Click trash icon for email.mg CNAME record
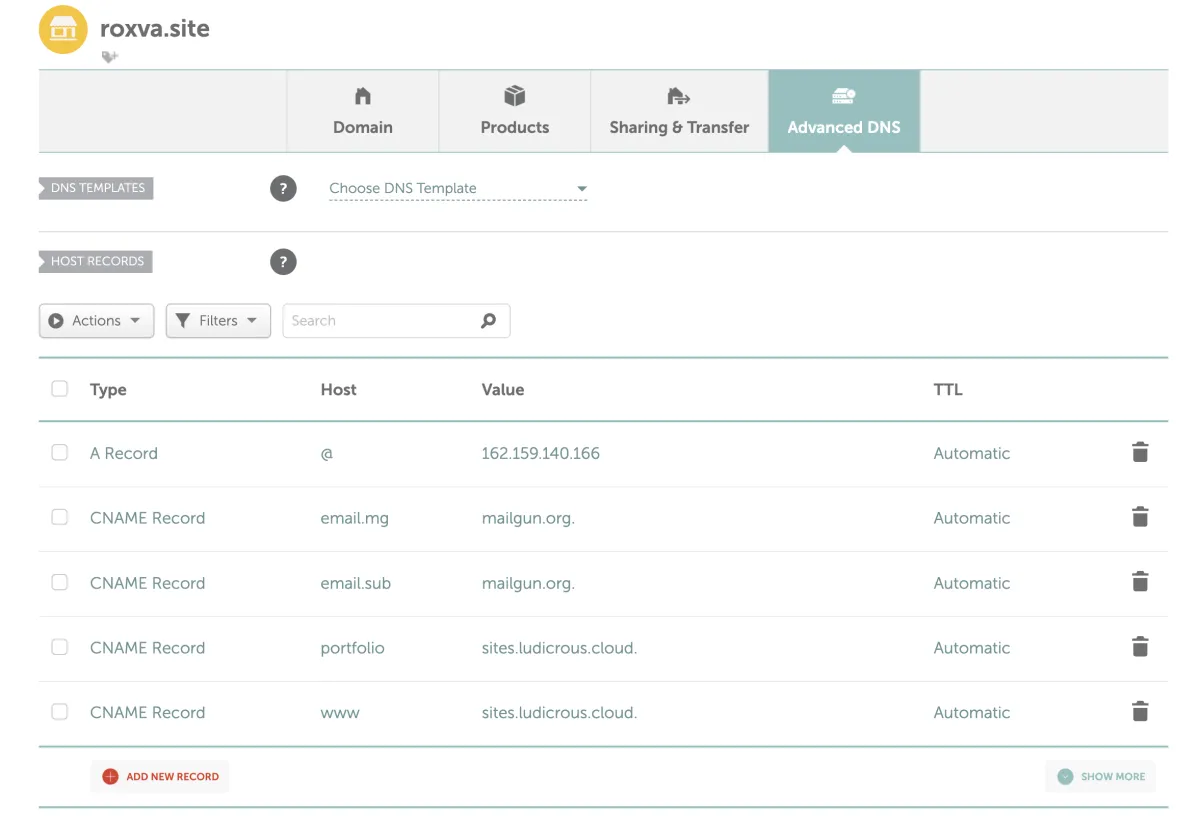The width and height of the screenshot is (1200, 820). (x=1139, y=518)
